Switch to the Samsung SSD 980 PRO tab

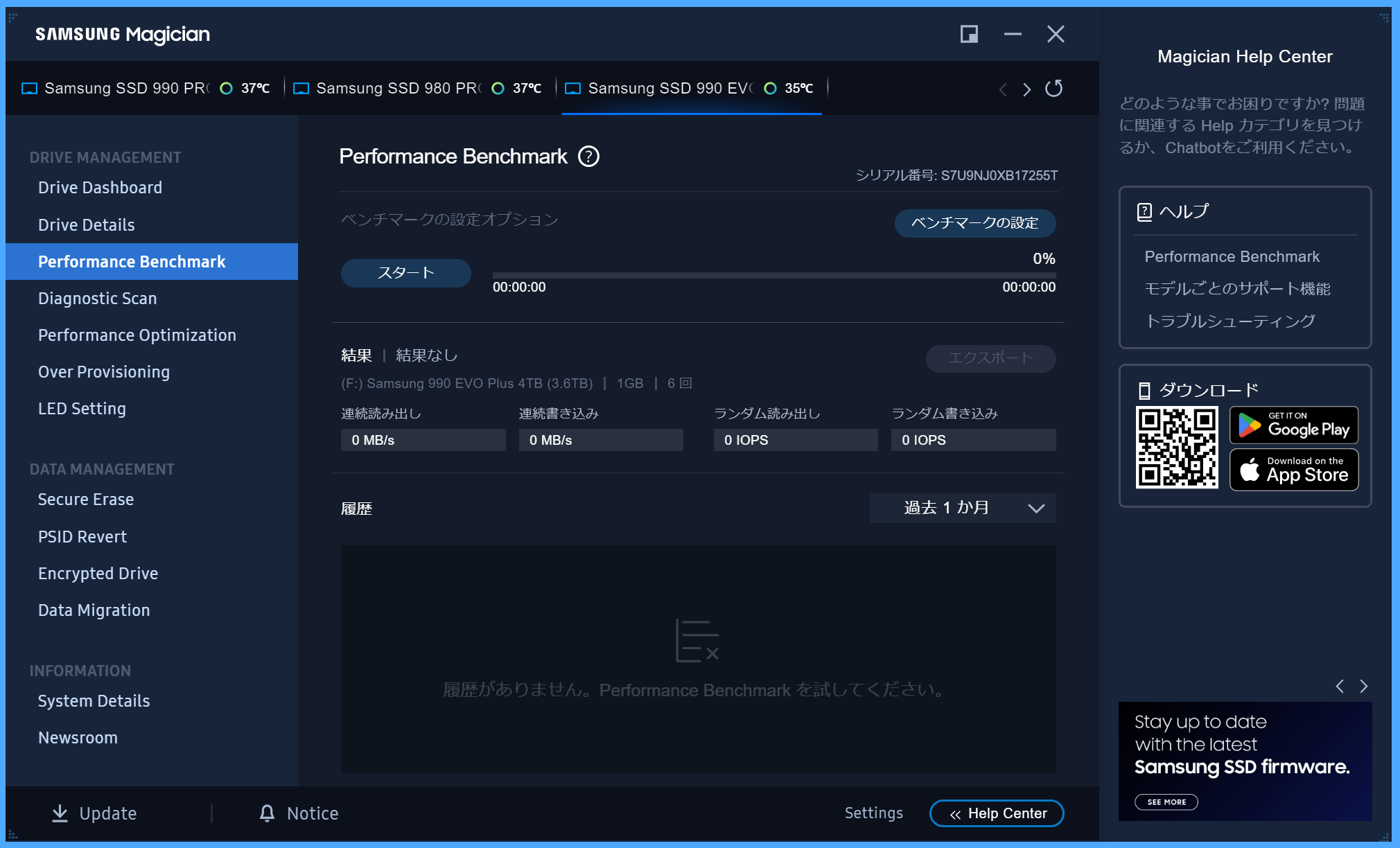click(x=418, y=89)
